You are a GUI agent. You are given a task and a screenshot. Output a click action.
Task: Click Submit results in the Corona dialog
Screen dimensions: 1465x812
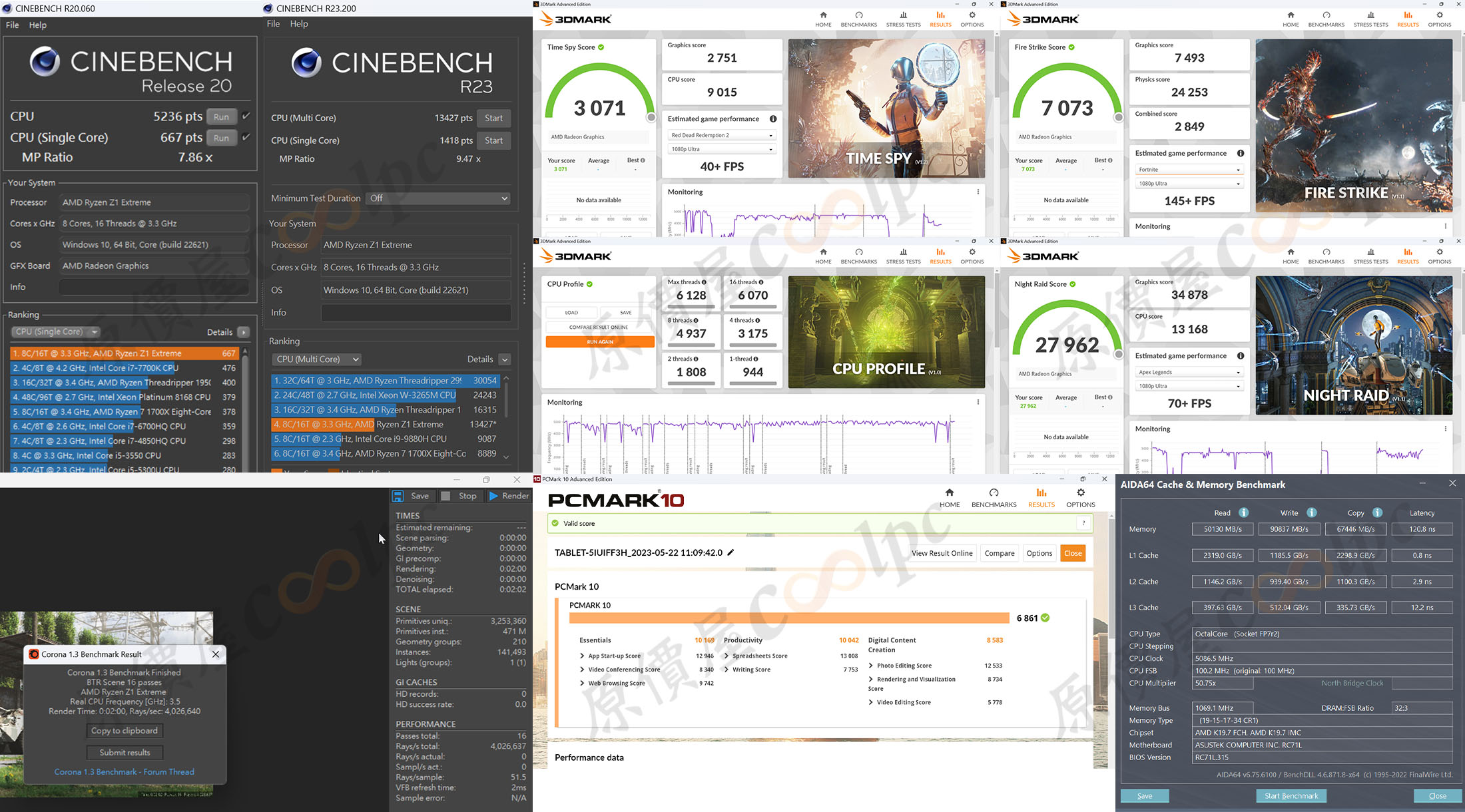tap(125, 753)
